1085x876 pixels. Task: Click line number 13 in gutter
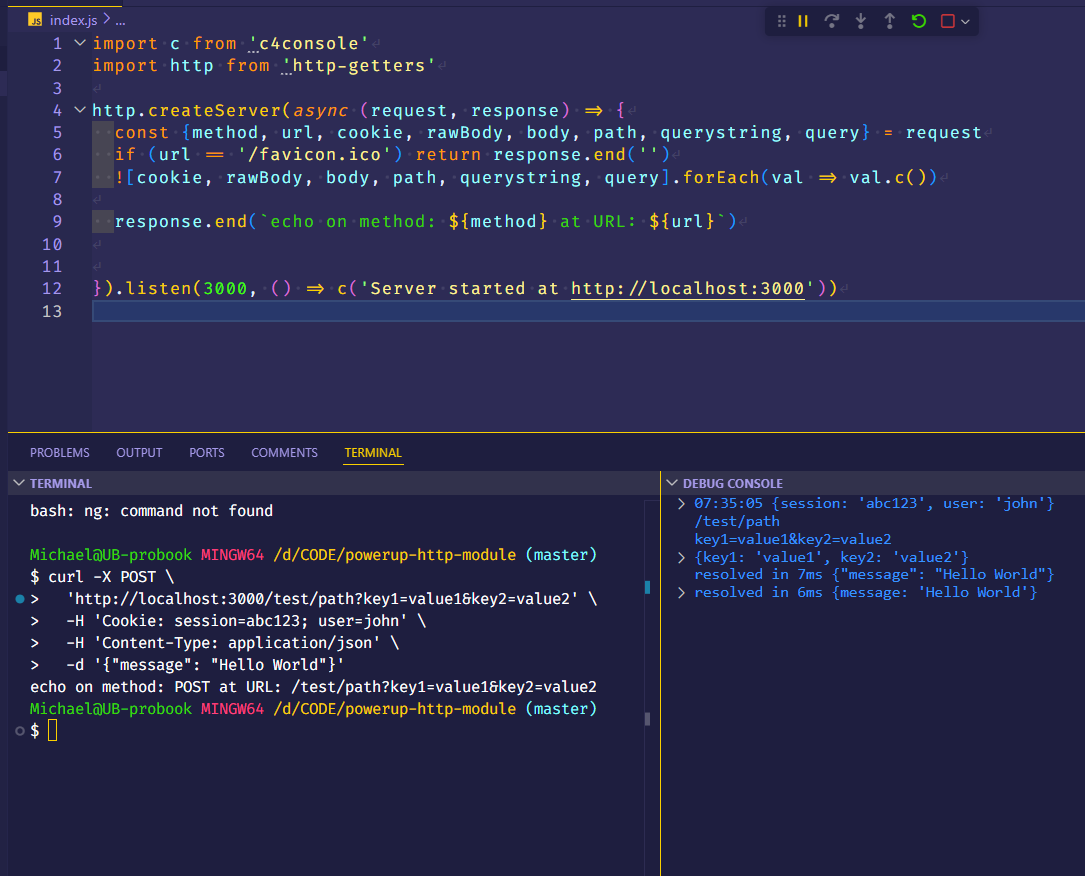coord(52,311)
